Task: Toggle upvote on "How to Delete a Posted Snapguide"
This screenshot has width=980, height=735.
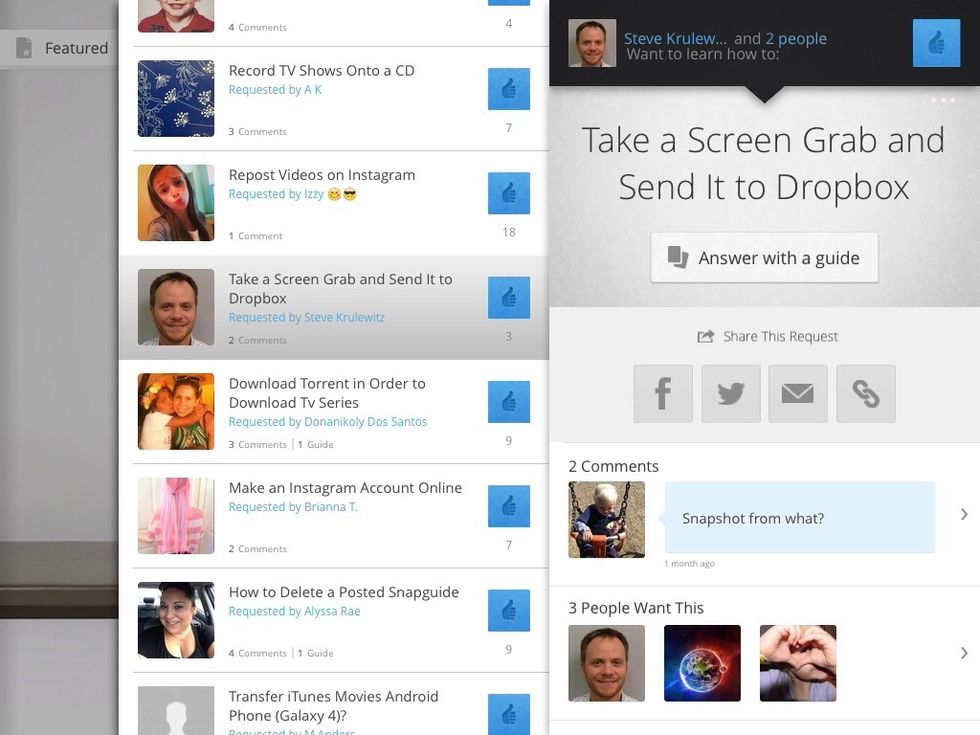Action: pos(509,610)
